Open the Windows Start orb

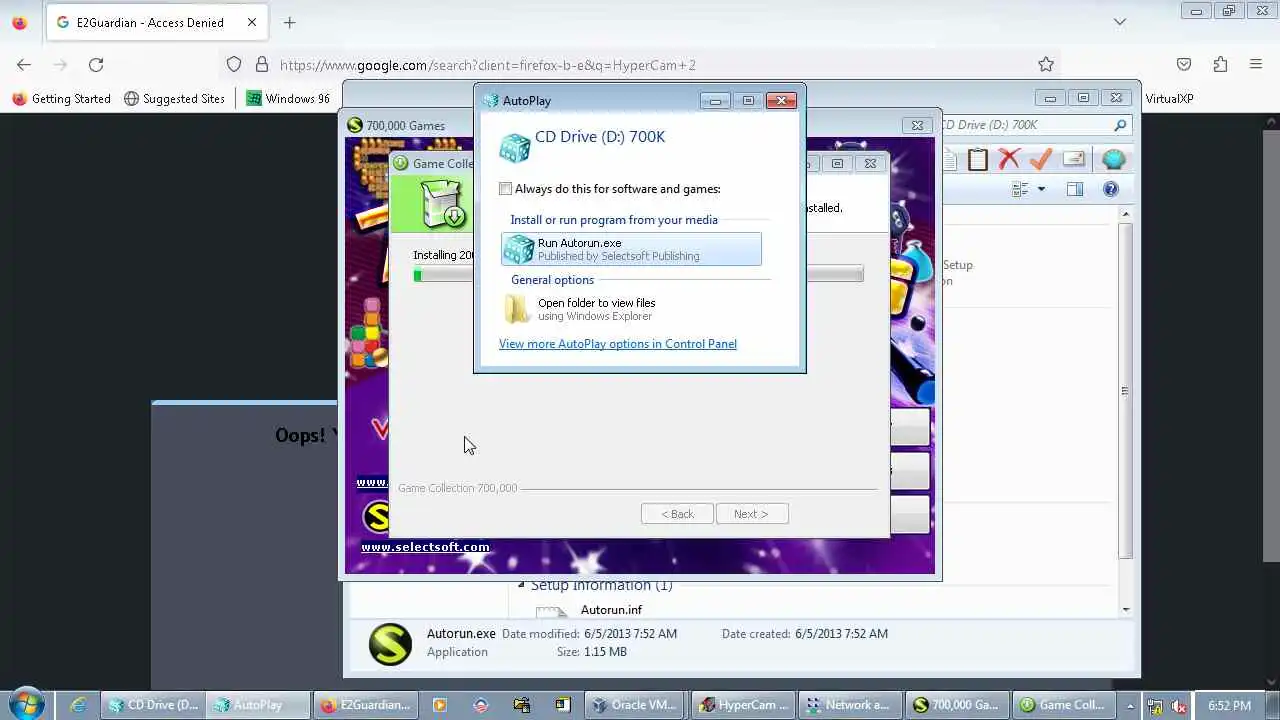tap(27, 704)
